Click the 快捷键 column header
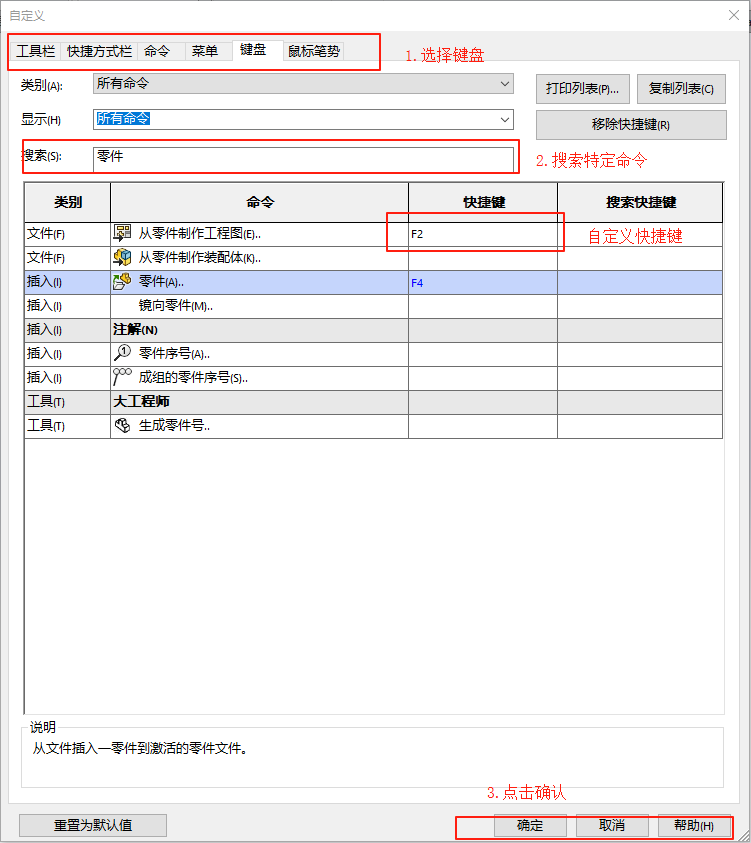 coord(483,202)
